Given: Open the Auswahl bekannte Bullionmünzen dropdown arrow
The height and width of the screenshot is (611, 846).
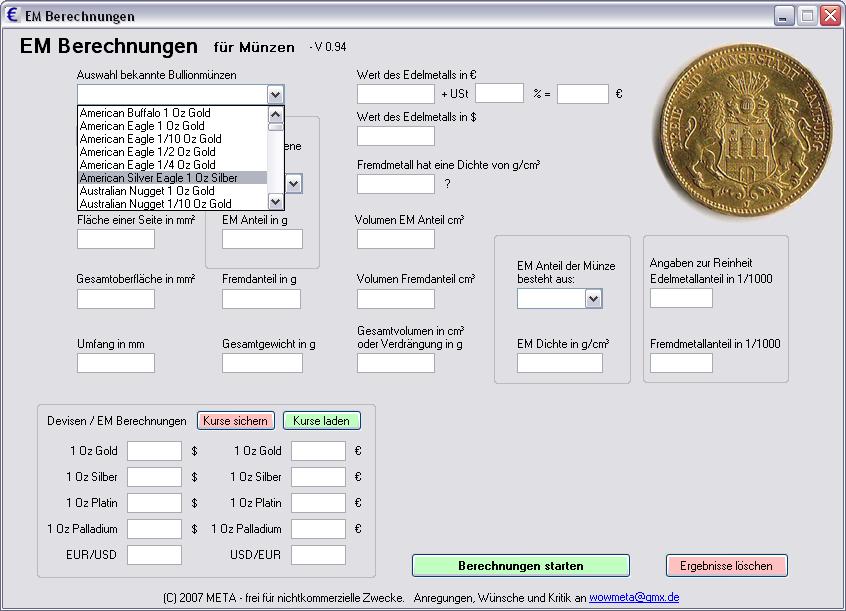Looking at the screenshot, I should coord(275,94).
